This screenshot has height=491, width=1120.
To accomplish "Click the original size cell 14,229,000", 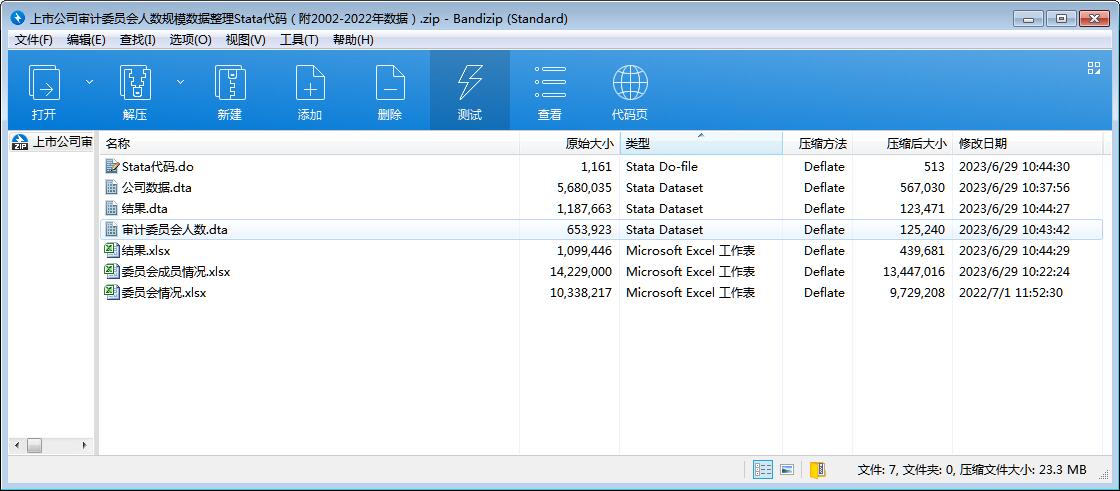I will click(581, 272).
